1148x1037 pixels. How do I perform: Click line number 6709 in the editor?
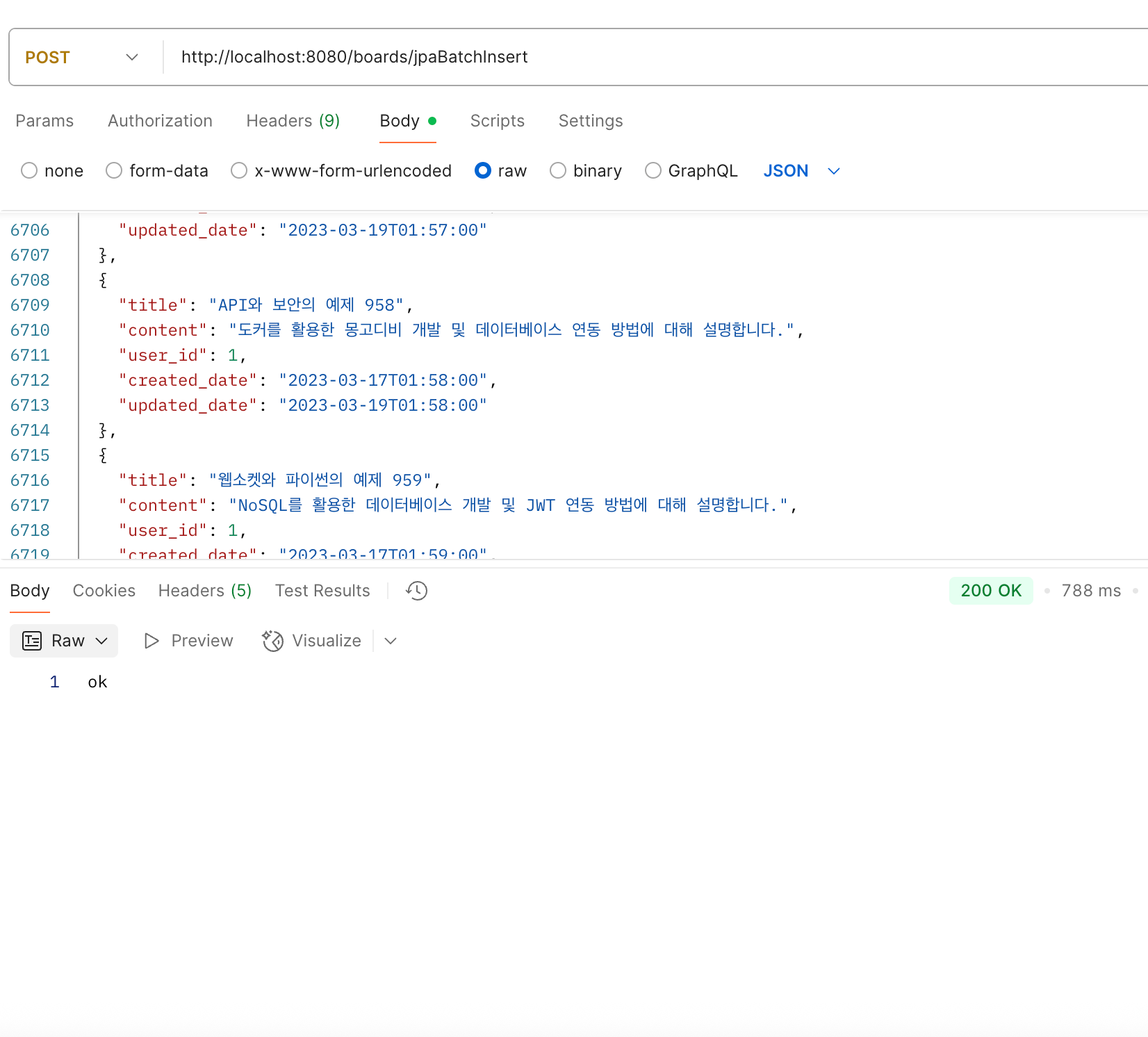coord(30,305)
